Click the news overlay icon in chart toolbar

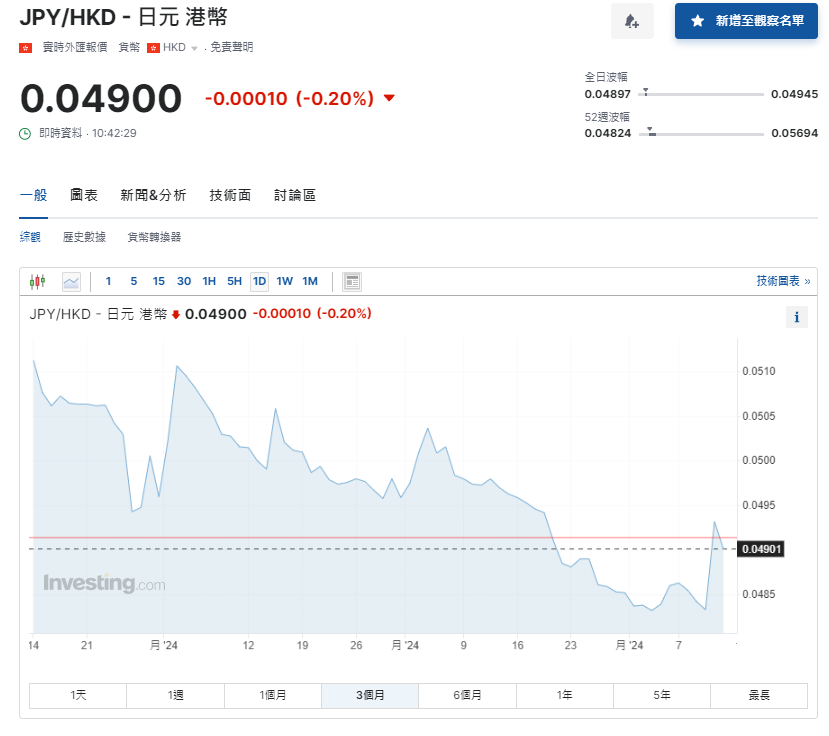[352, 281]
